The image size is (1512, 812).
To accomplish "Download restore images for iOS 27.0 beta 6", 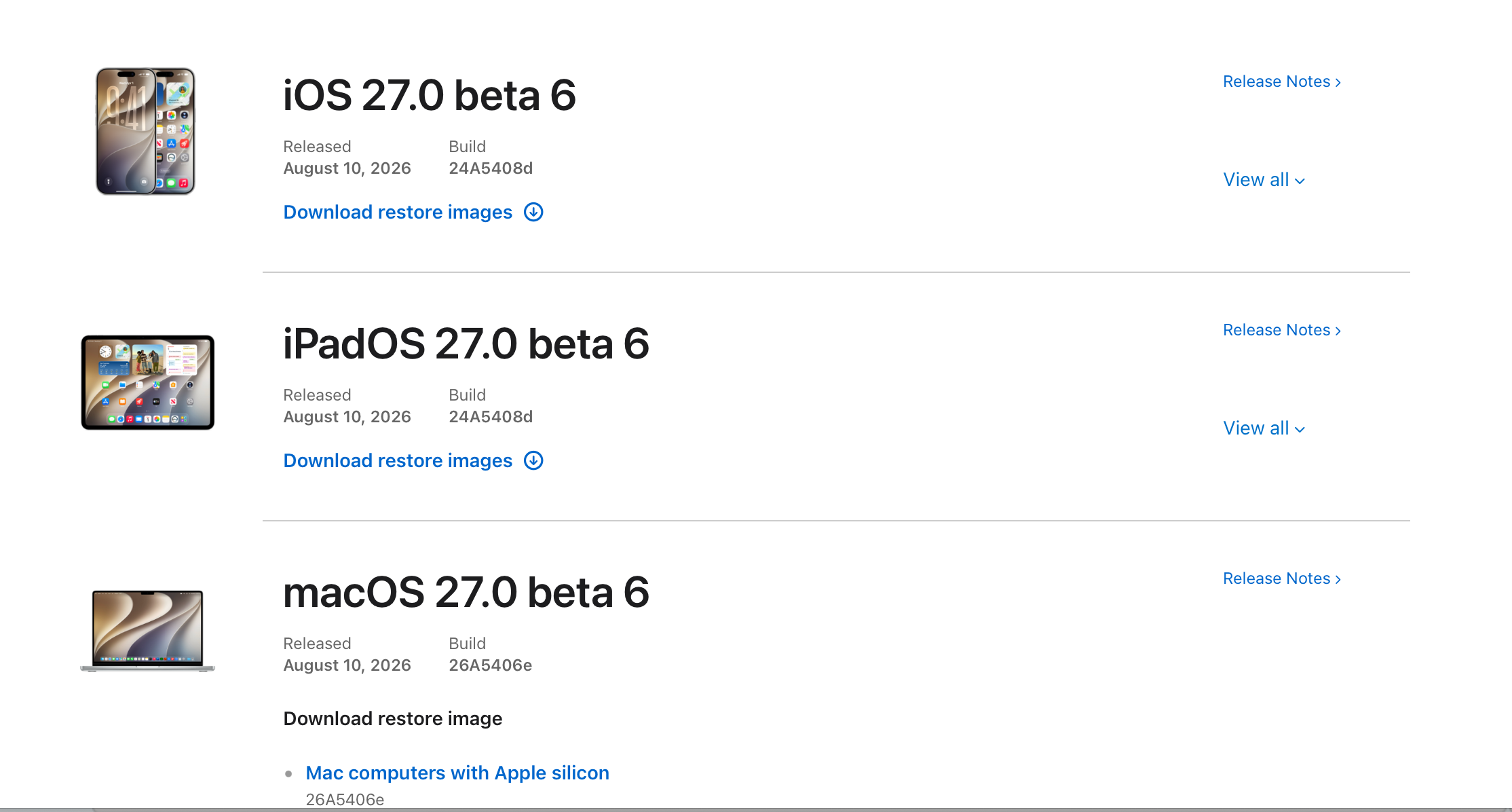I will pyautogui.click(x=398, y=213).
